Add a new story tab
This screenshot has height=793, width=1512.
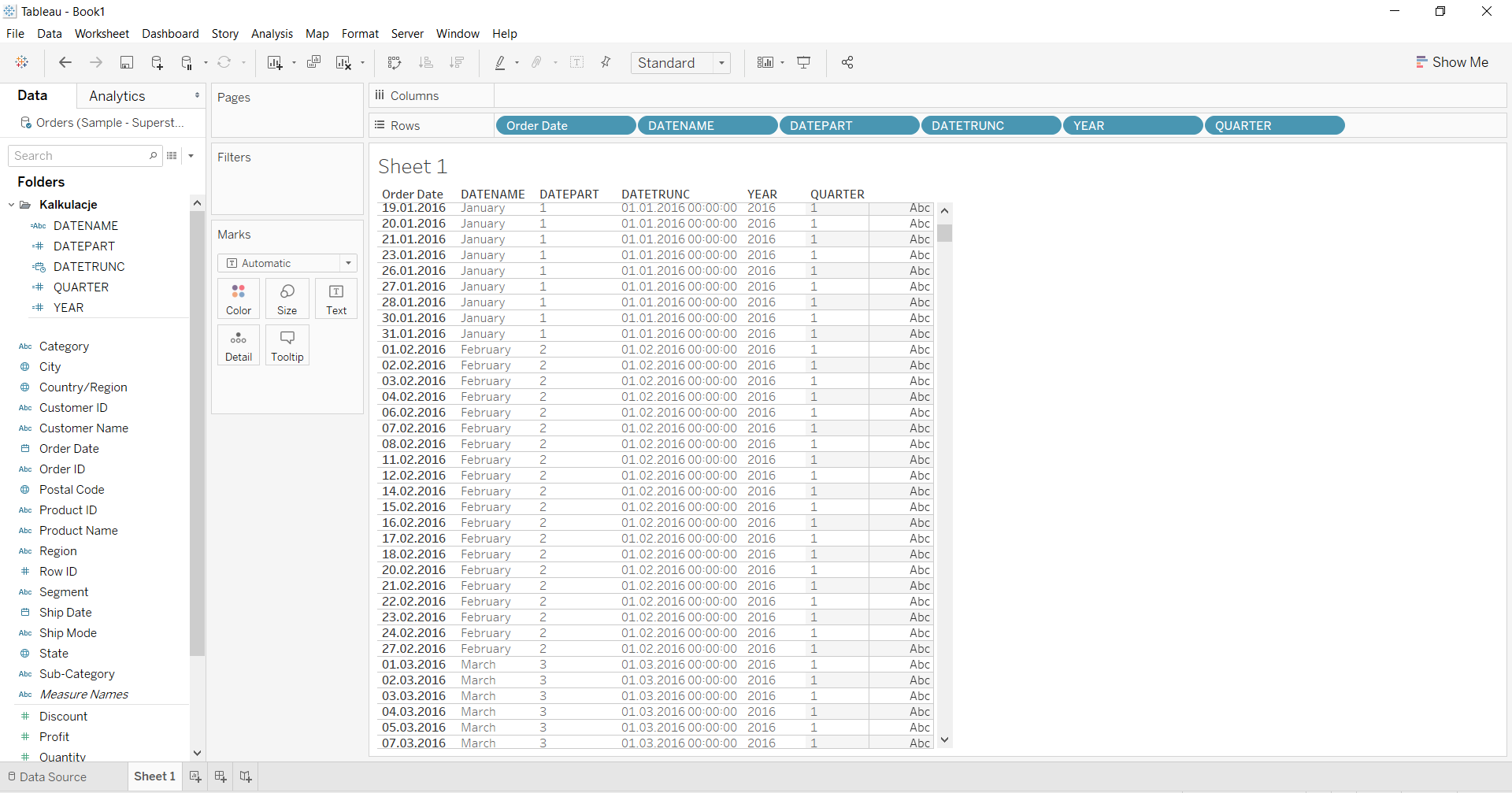pyautogui.click(x=246, y=776)
